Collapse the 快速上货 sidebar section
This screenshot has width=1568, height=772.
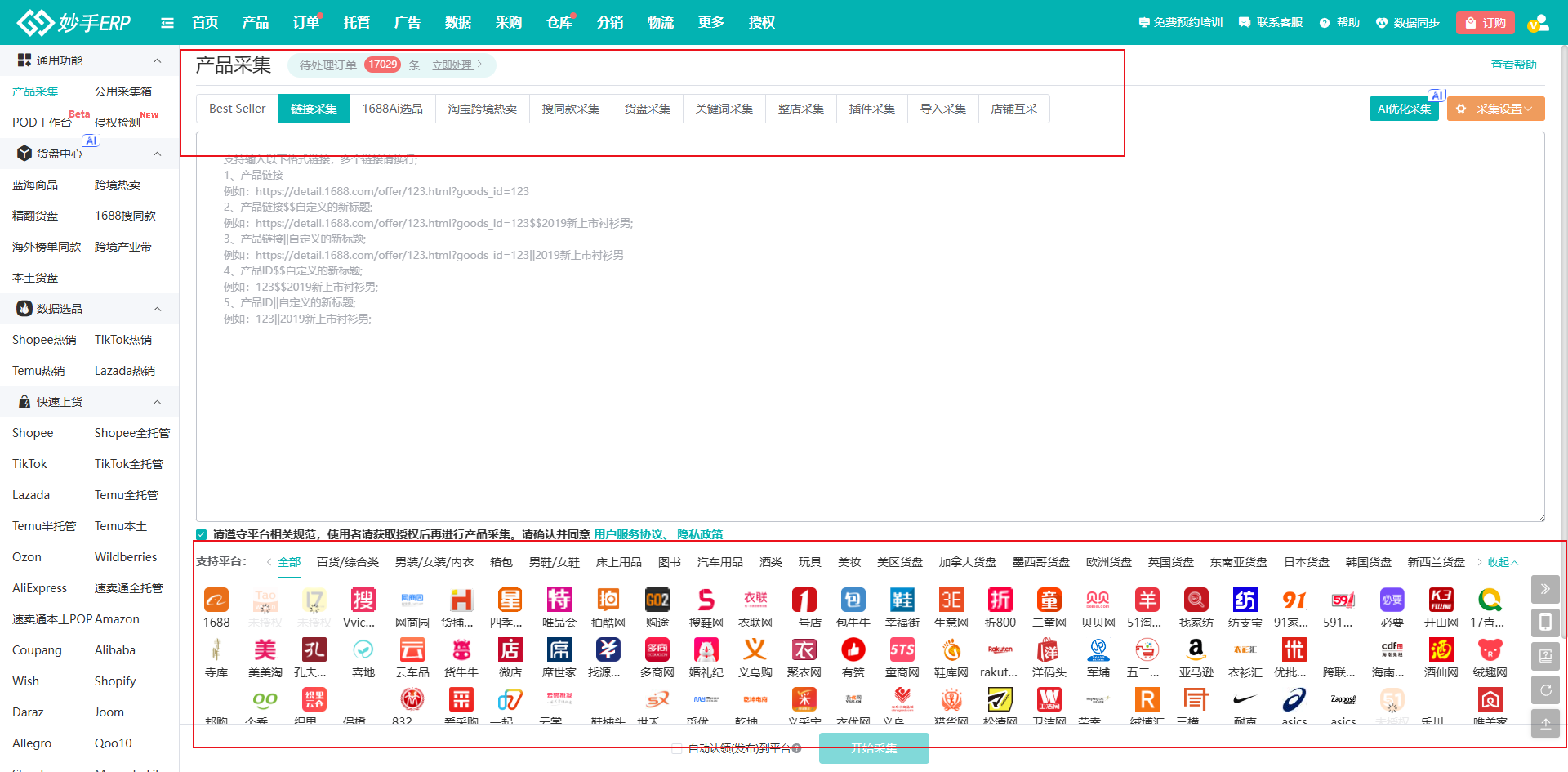(157, 402)
